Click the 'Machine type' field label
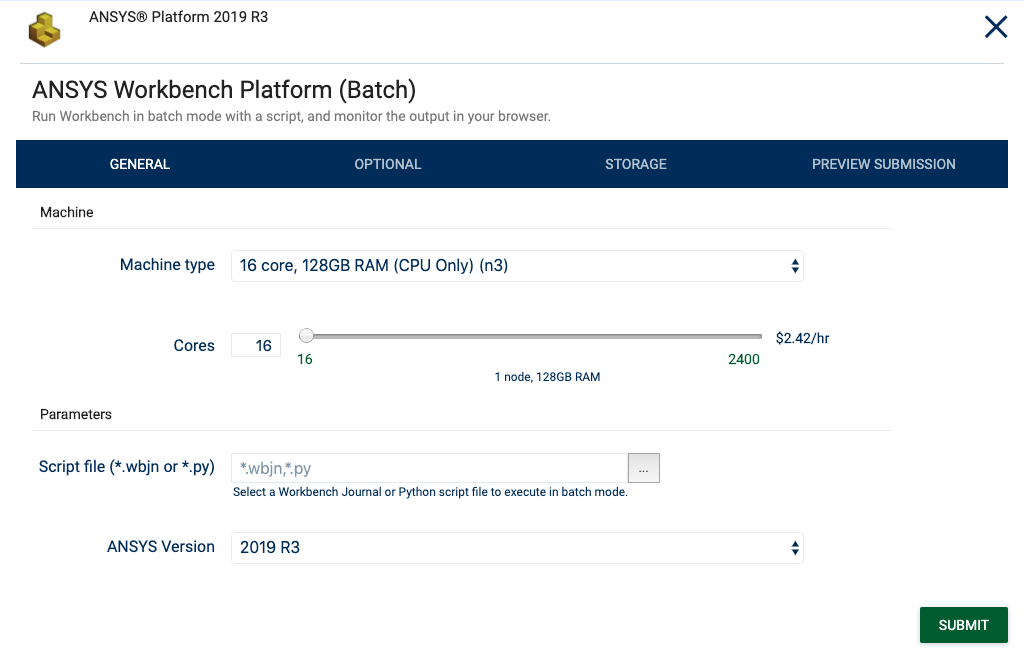This screenshot has width=1024, height=666. point(167,264)
